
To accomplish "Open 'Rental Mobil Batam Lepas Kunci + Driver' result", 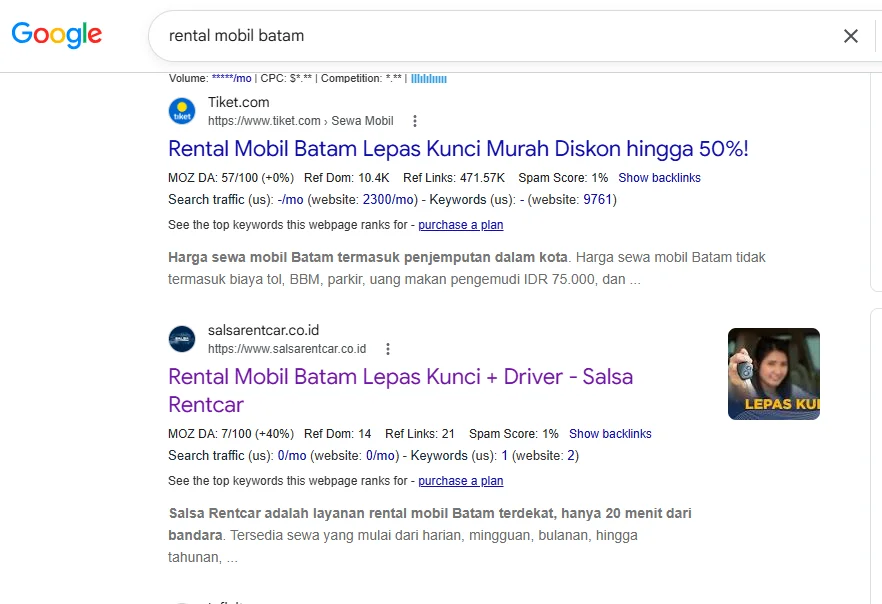I will (x=400, y=390).
